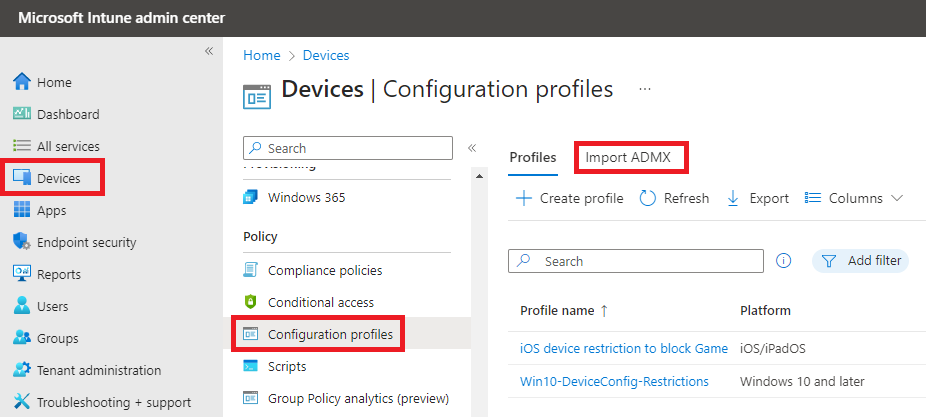Click the Add filter button

[860, 260]
